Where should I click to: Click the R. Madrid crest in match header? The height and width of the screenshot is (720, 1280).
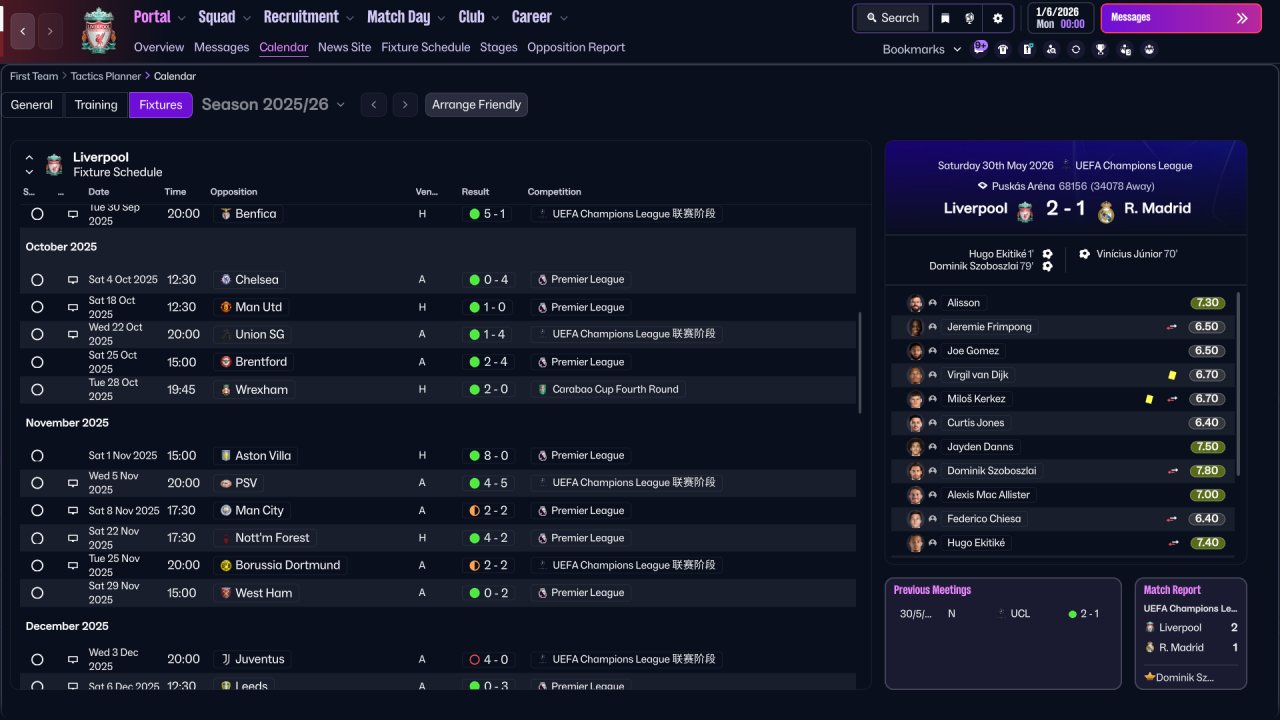pos(1106,211)
